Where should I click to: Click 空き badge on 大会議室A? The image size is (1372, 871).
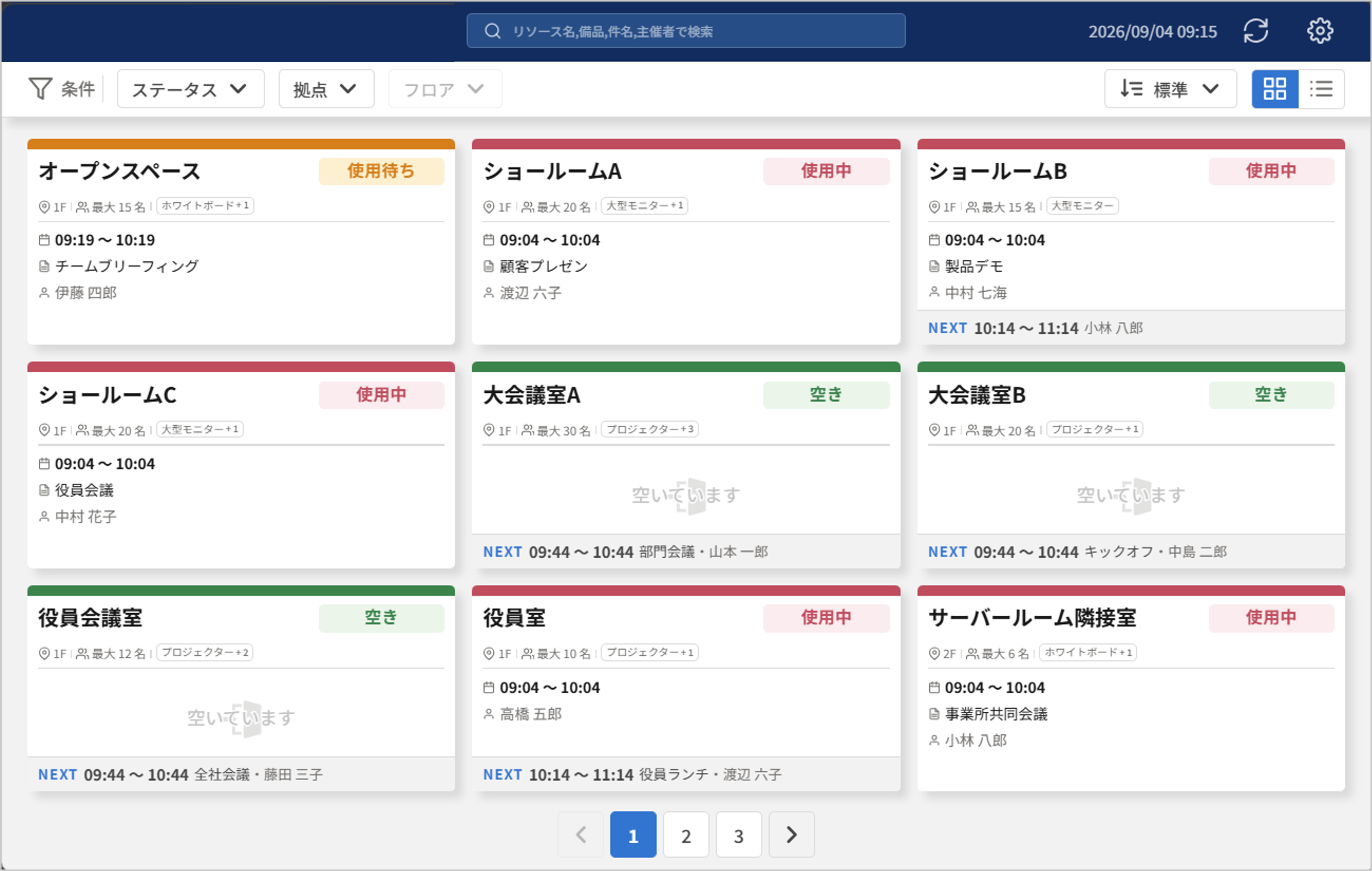[x=826, y=395]
